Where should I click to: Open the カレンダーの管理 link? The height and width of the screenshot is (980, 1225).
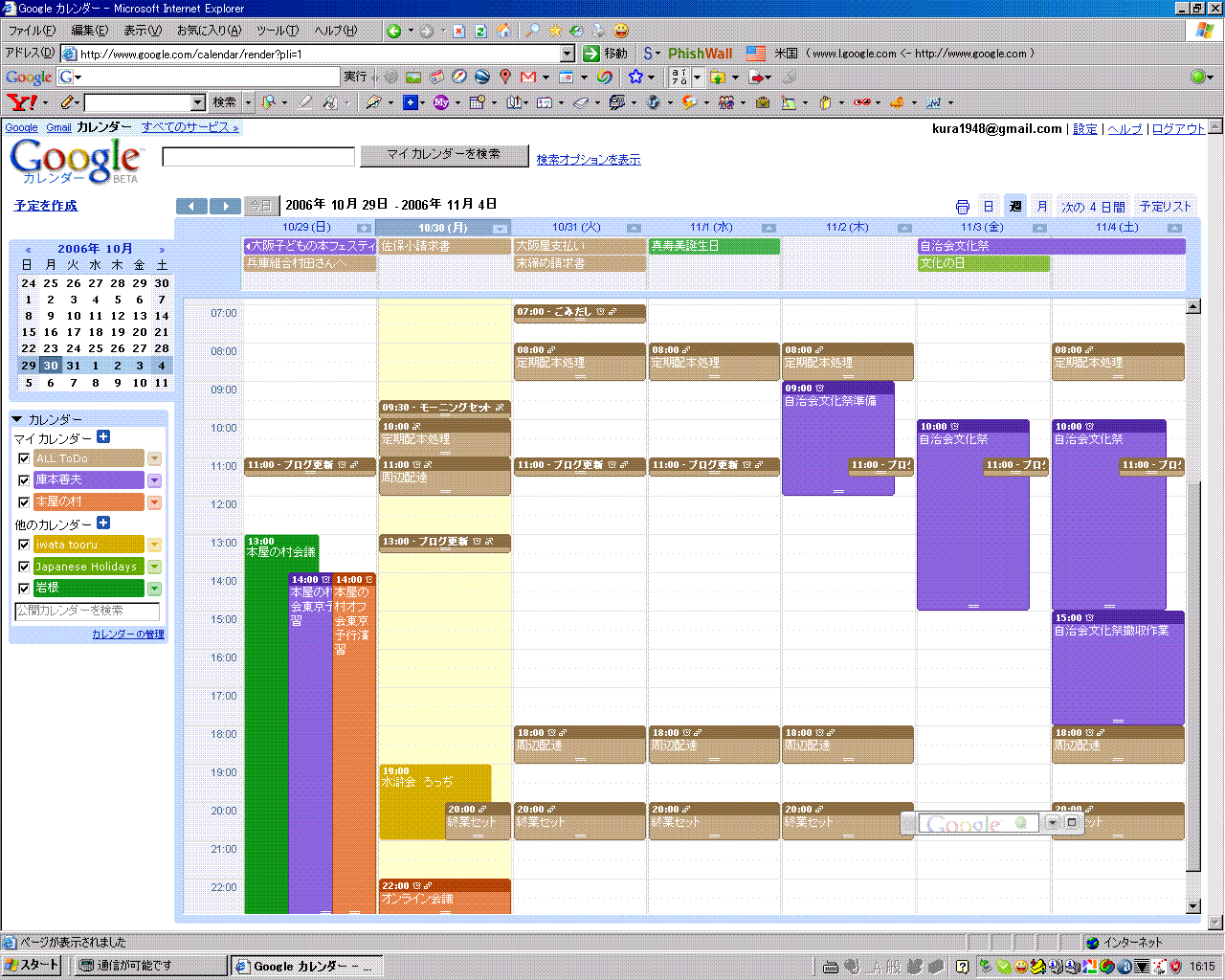click(128, 634)
